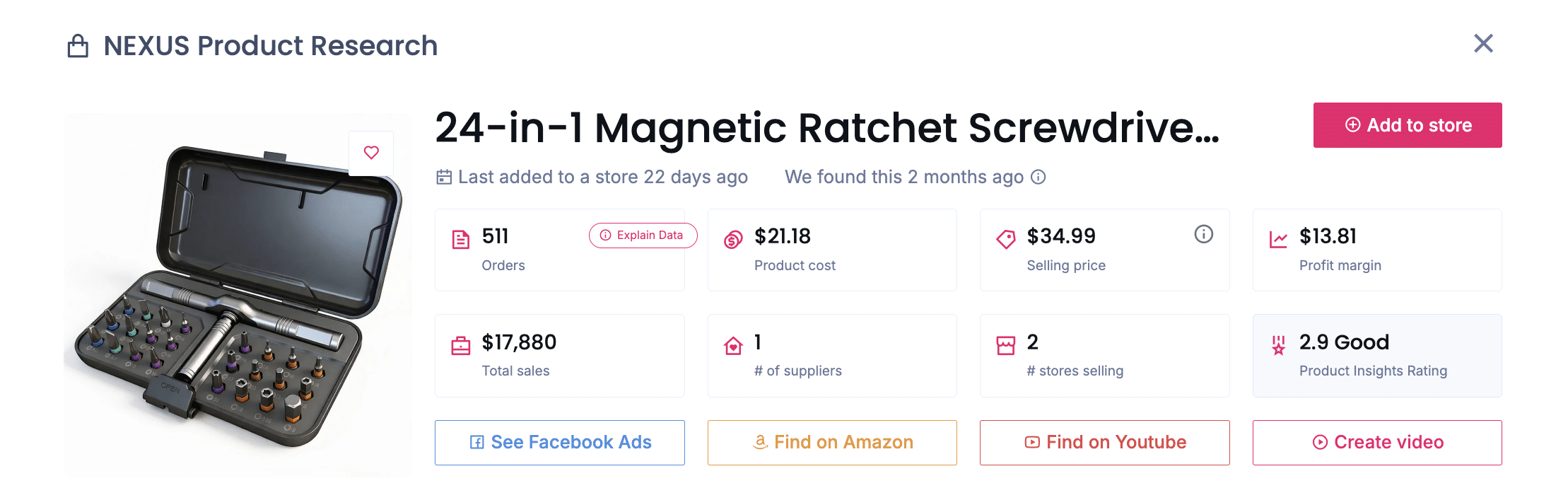Find the product on Amazon
1568x488 pixels.
tap(832, 442)
